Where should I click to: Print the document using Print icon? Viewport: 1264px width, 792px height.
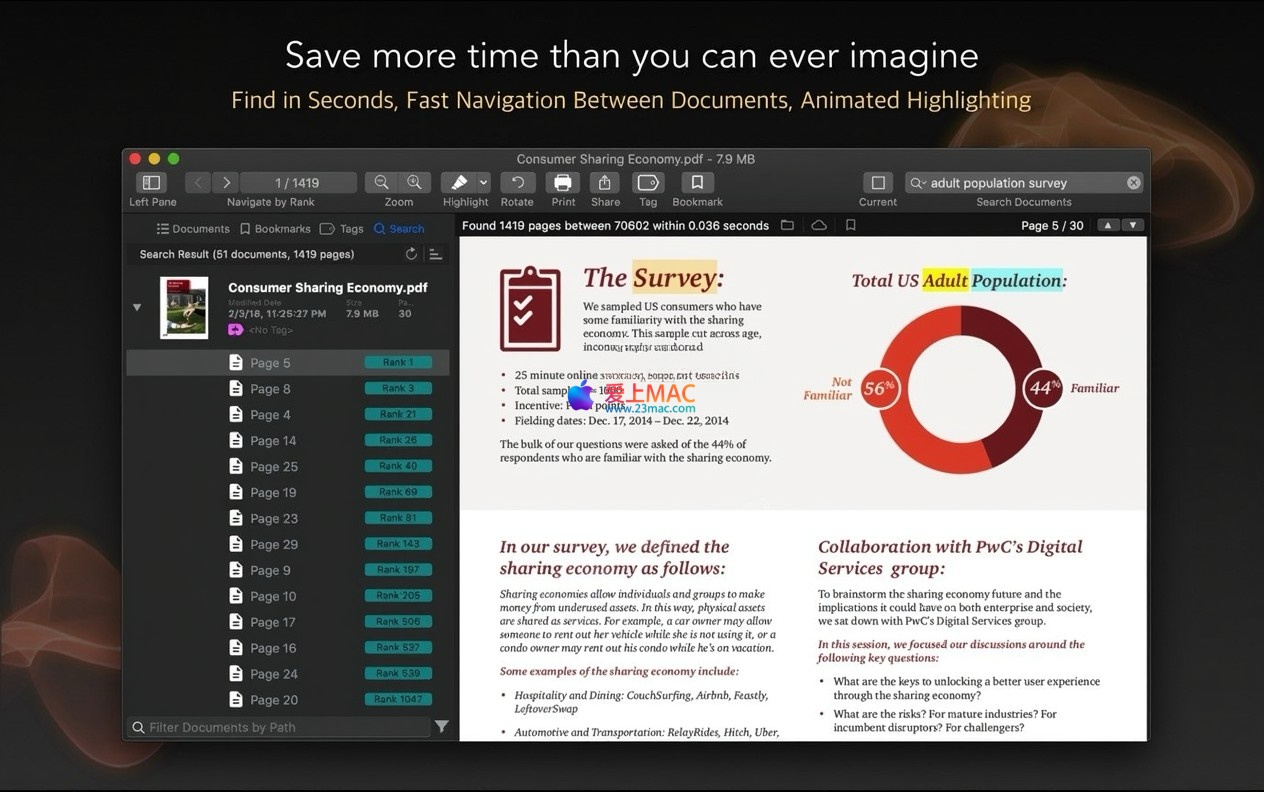[x=563, y=183]
